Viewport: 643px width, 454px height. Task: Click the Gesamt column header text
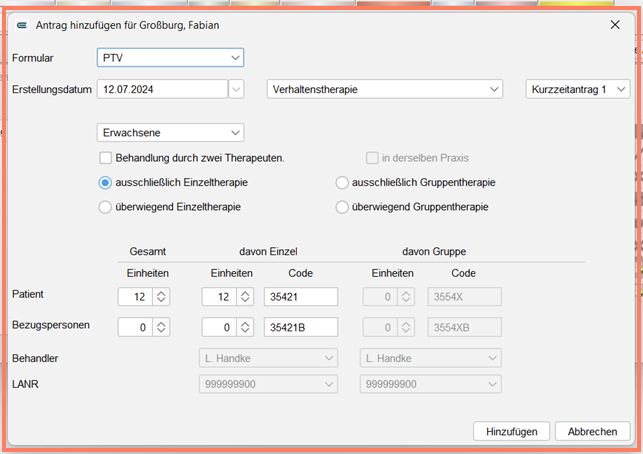click(x=148, y=251)
